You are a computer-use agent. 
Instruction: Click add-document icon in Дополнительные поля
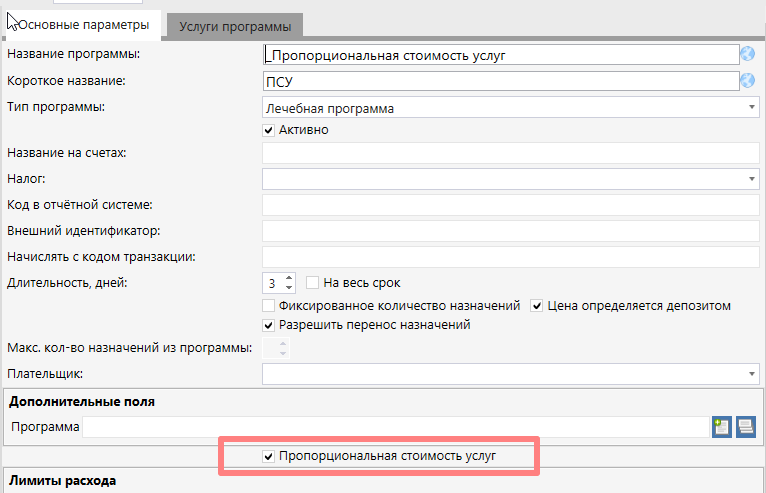click(x=721, y=427)
